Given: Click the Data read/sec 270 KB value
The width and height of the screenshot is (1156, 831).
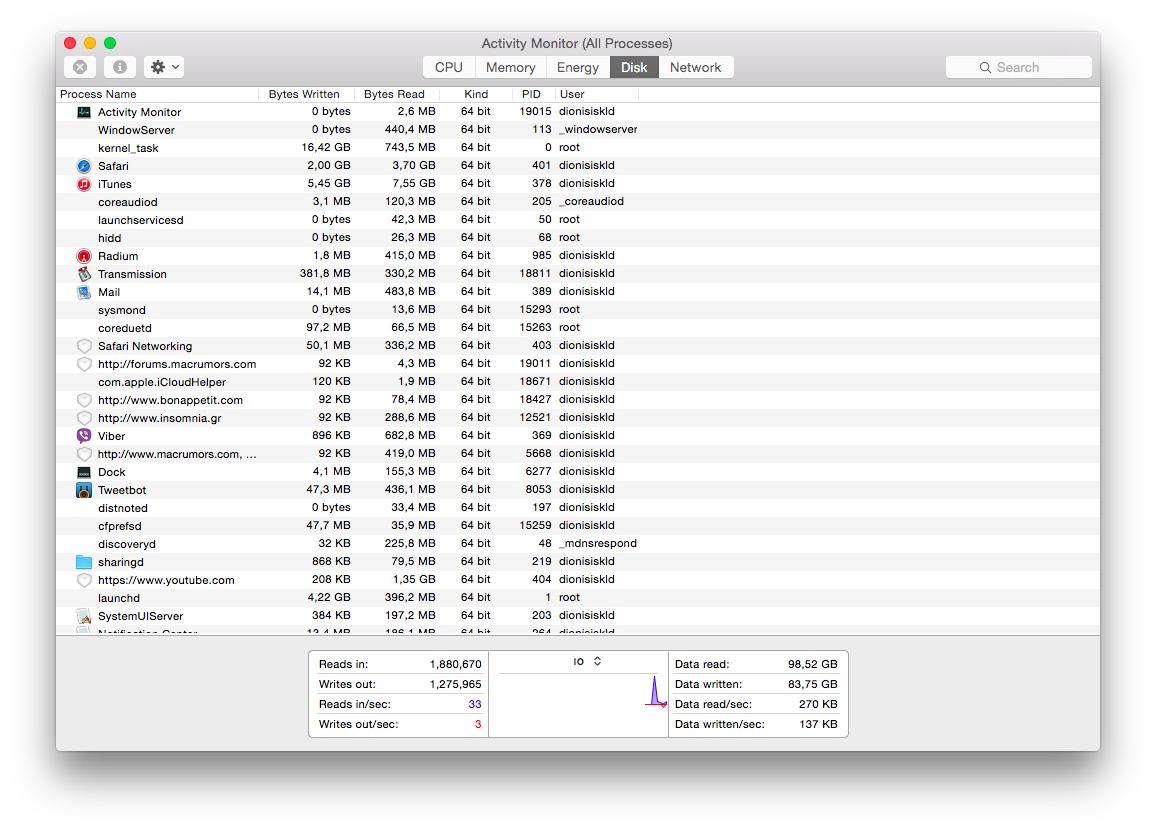Looking at the screenshot, I should [x=818, y=704].
